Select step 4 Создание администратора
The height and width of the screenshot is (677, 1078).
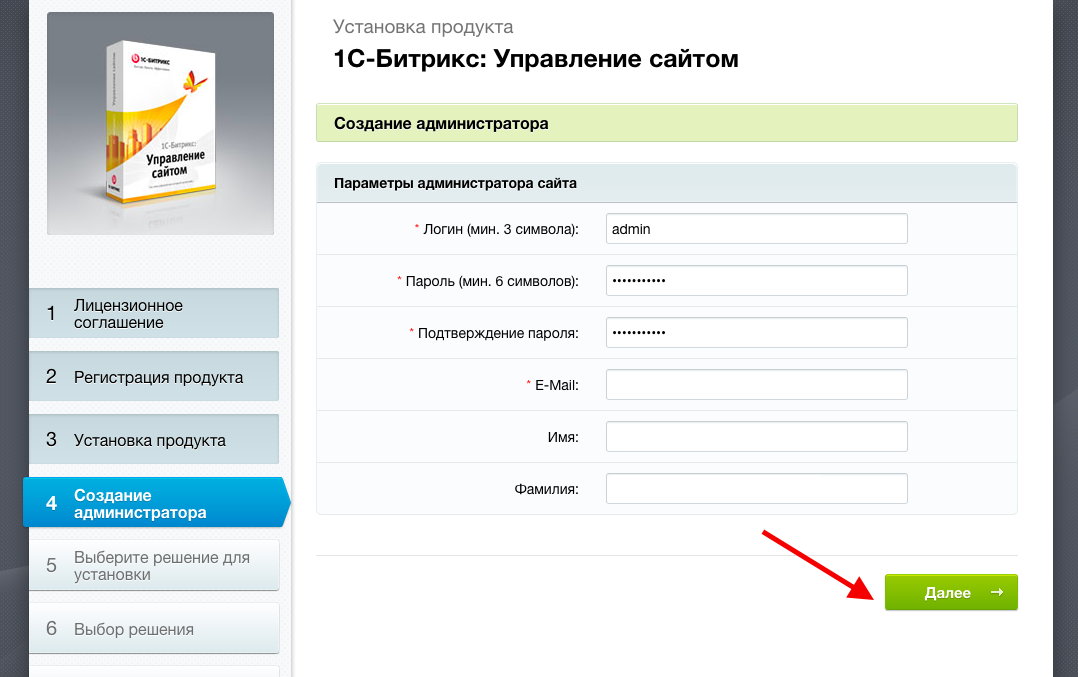157,502
